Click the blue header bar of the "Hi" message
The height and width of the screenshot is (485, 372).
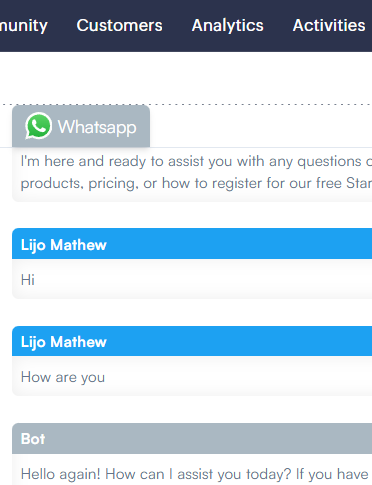tap(192, 244)
